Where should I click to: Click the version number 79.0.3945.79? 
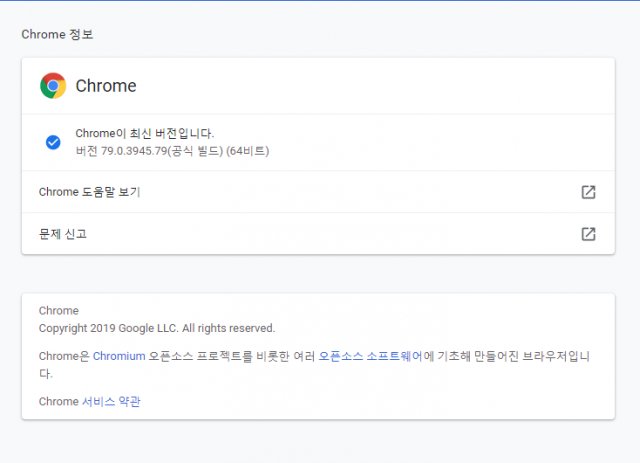134,151
